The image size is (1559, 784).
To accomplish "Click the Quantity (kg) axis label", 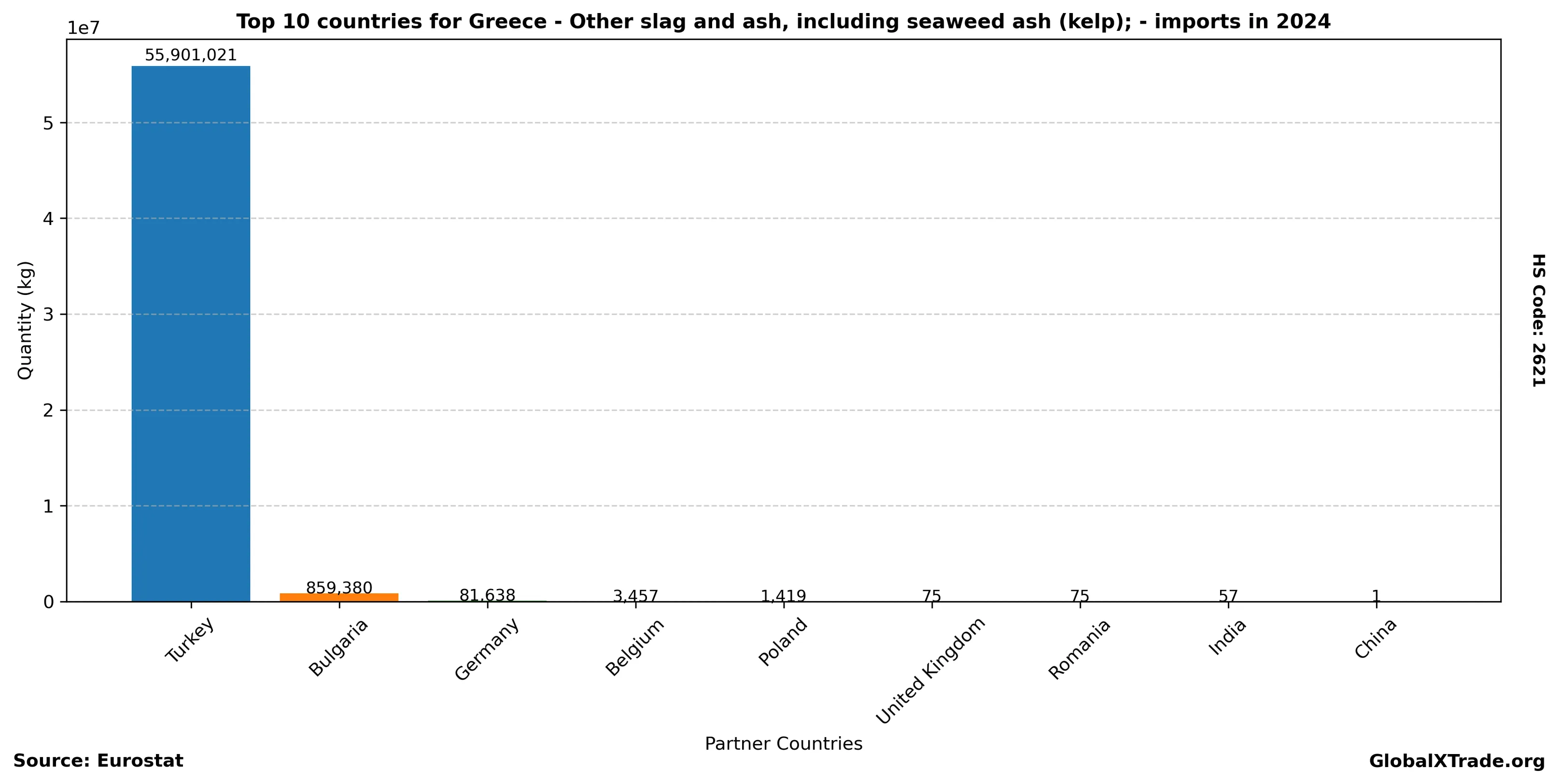I will pos(24,320).
